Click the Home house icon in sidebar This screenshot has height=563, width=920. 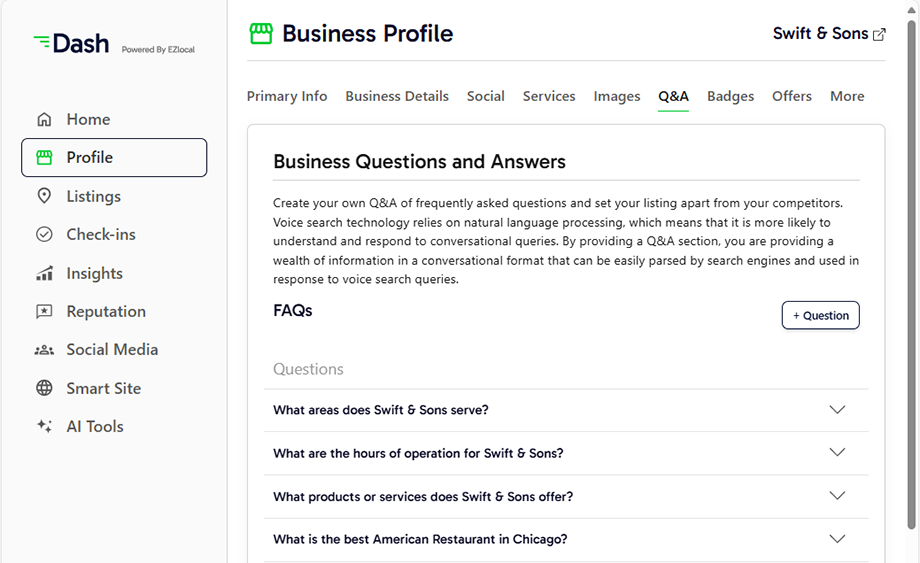coord(44,120)
